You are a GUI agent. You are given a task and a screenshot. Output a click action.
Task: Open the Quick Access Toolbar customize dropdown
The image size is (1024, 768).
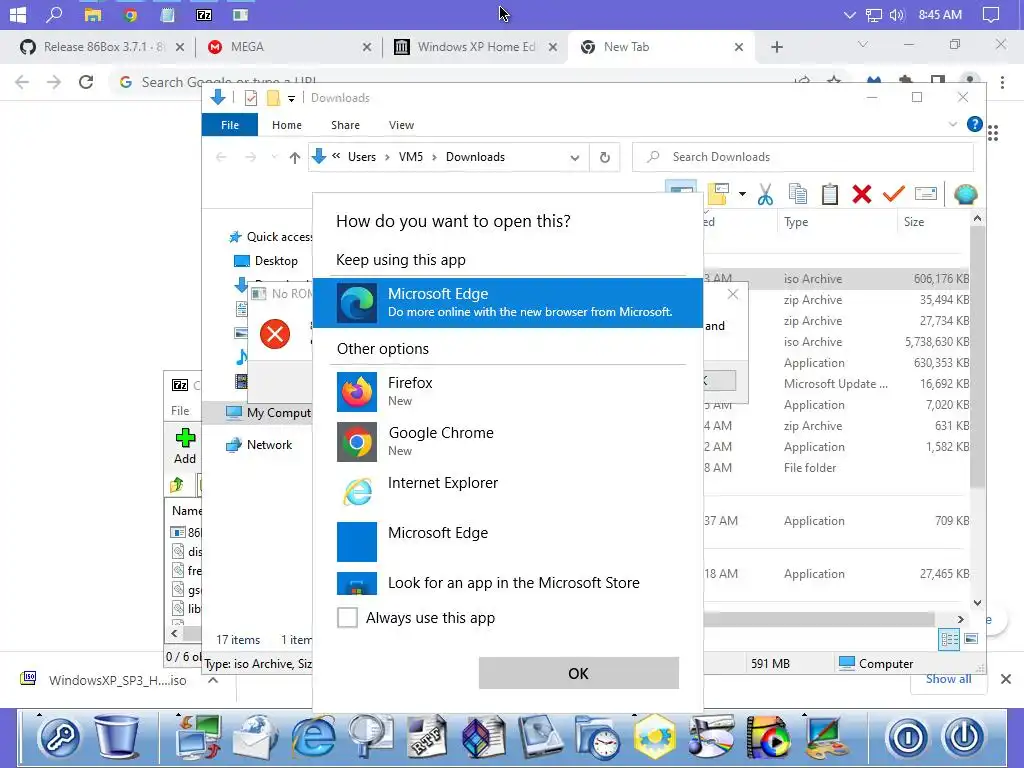(x=291, y=99)
